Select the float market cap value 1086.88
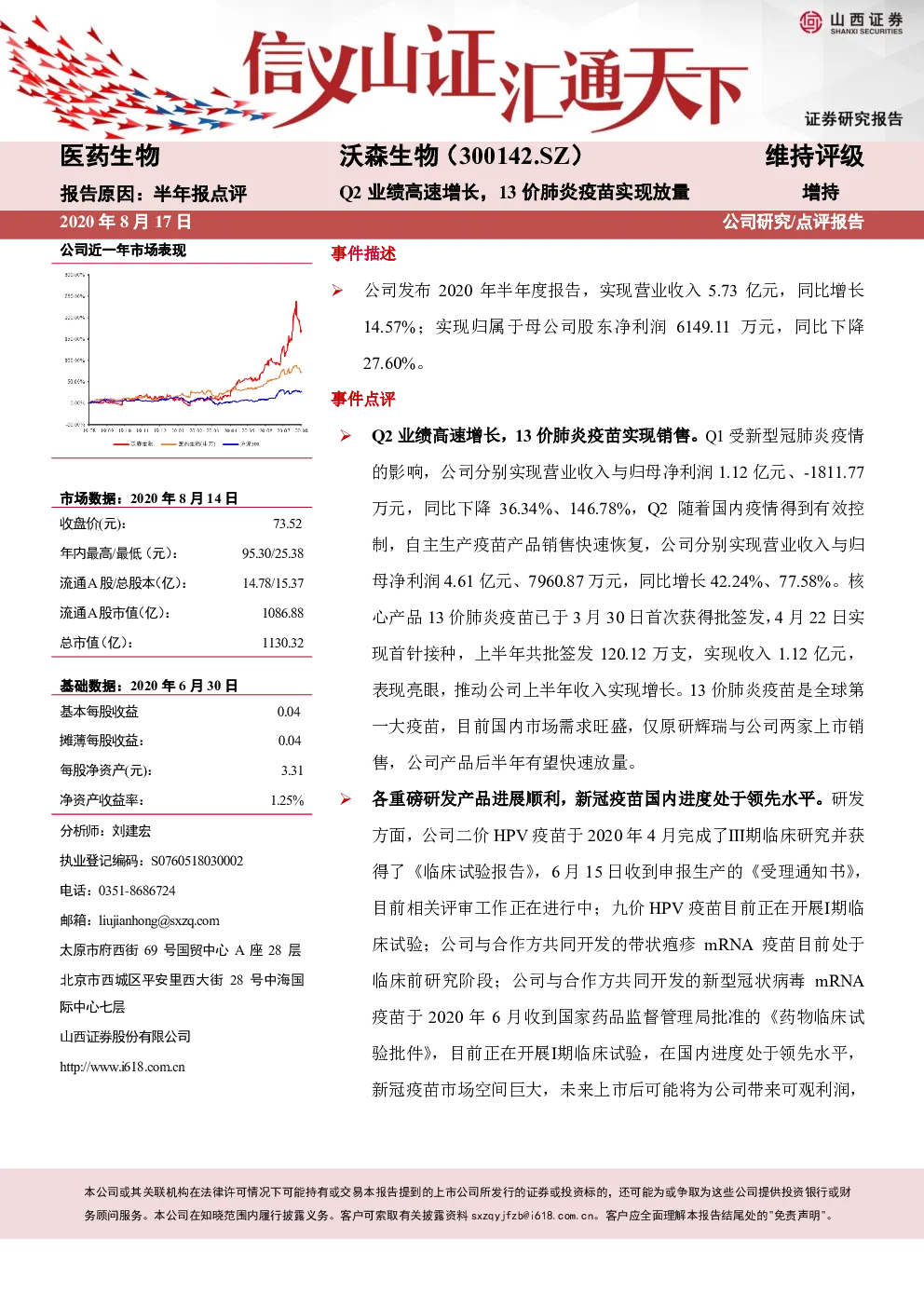 pyautogui.click(x=283, y=613)
